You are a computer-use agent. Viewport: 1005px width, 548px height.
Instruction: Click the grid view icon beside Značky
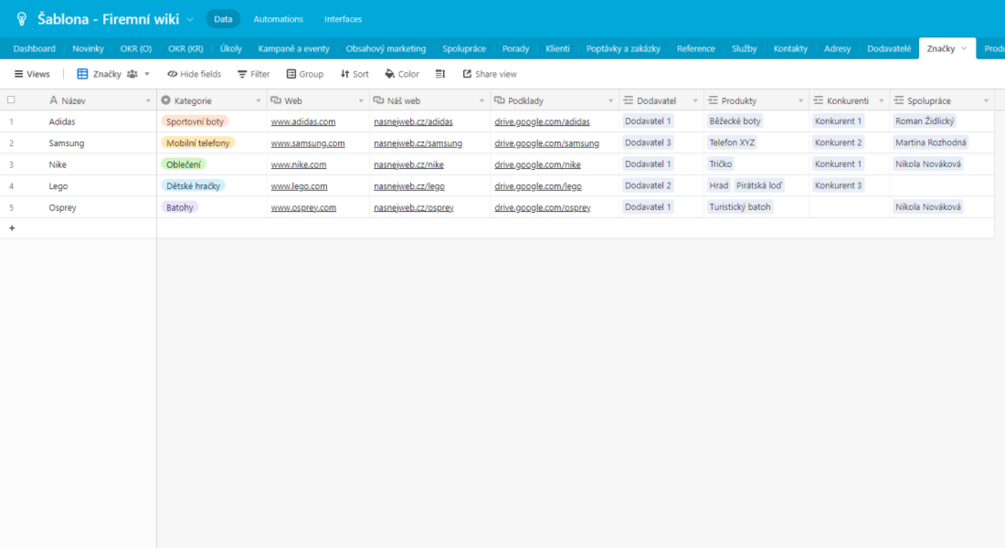coord(83,74)
